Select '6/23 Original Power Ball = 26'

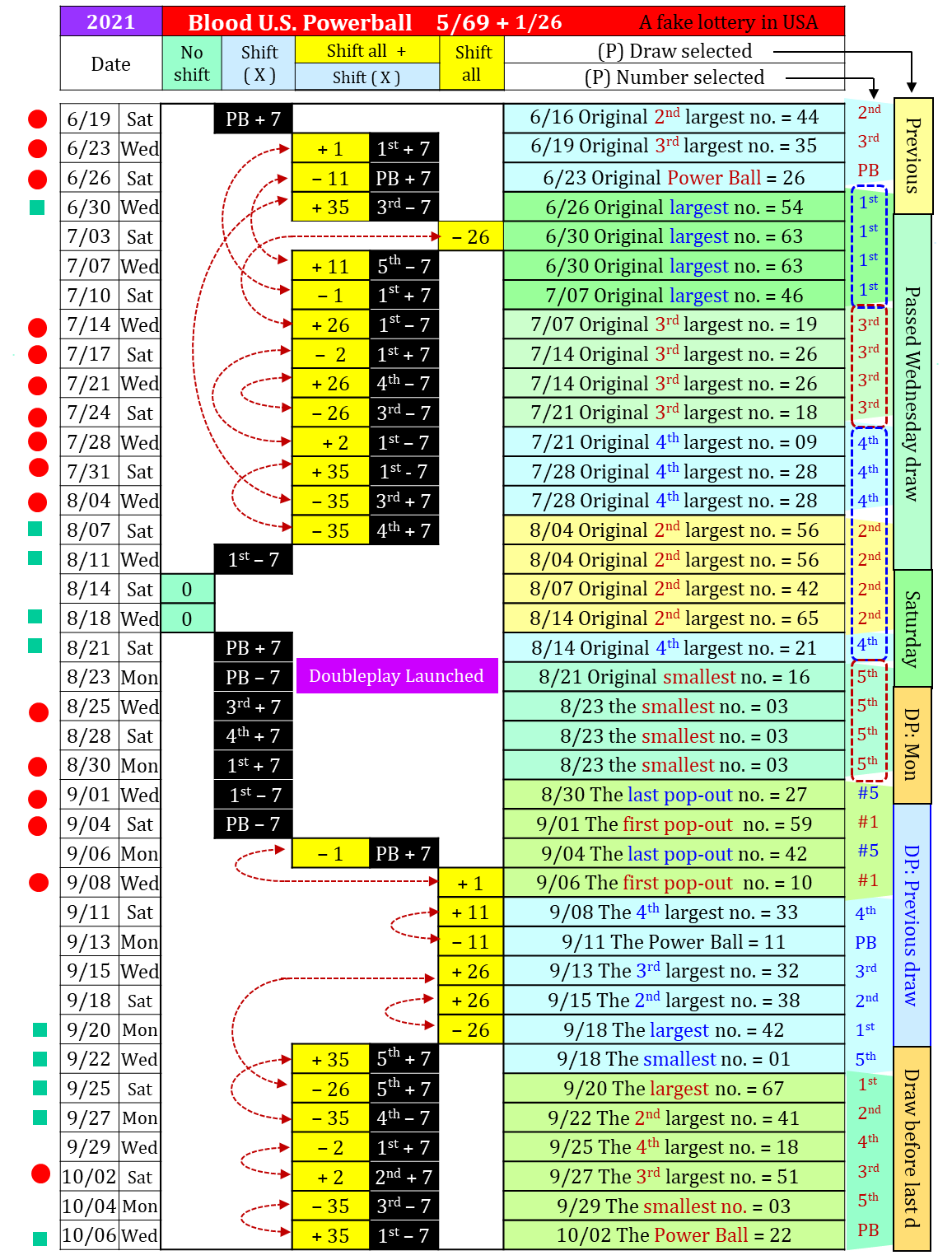(x=674, y=178)
